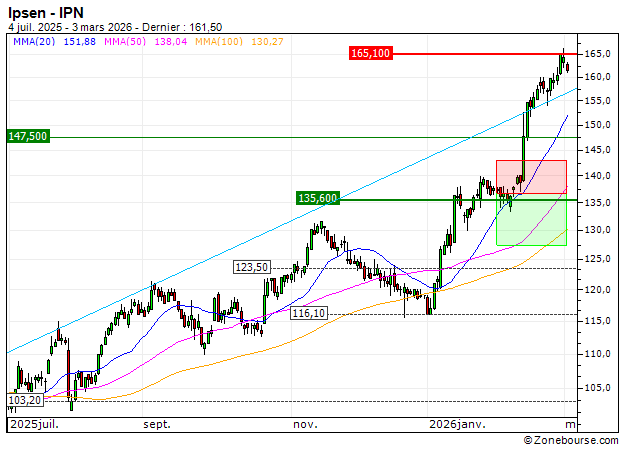625x450 pixels.
Task: Click the 123,50 dashed level label
Action: click(252, 267)
